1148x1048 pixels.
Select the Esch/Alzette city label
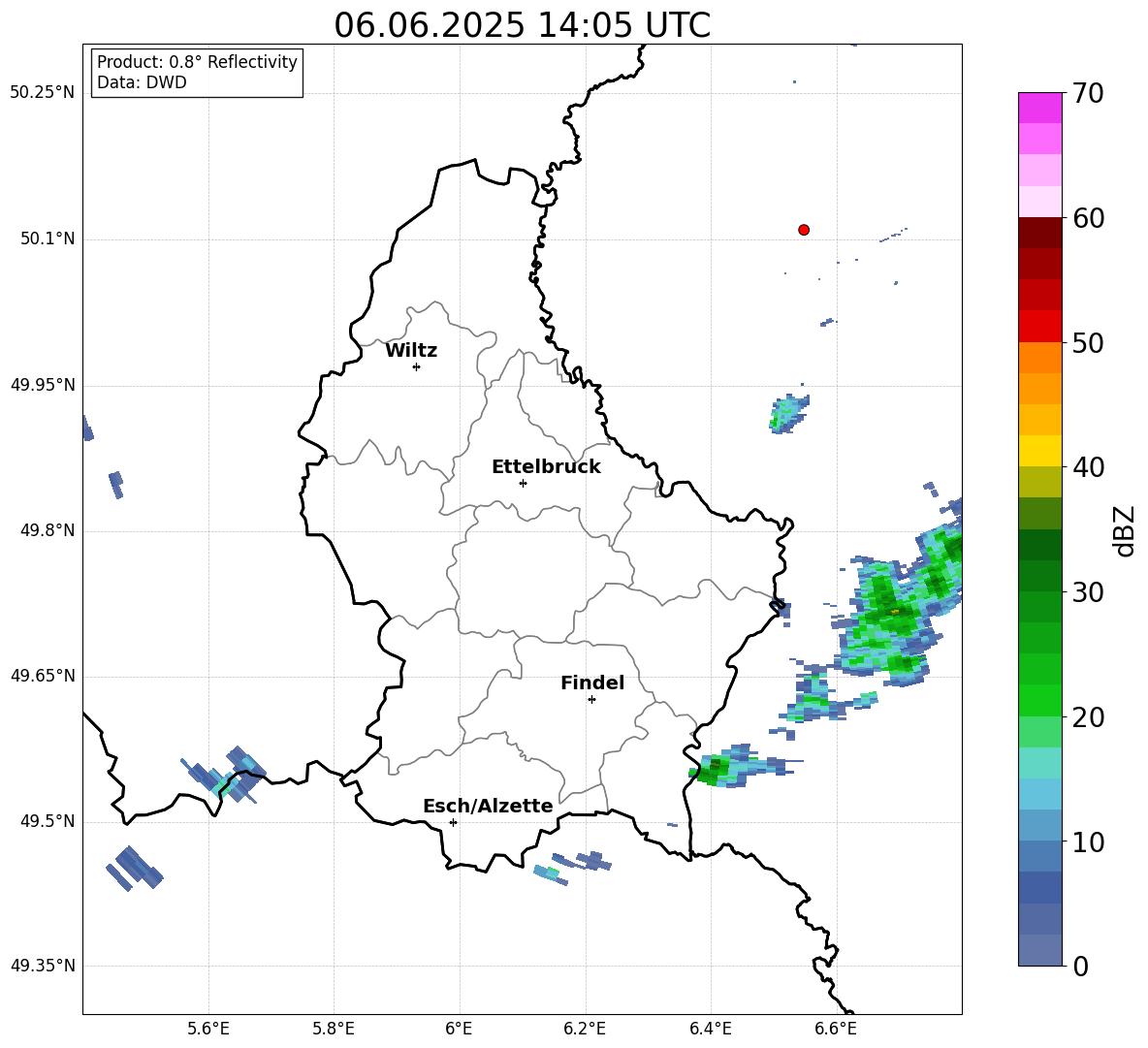tap(488, 806)
